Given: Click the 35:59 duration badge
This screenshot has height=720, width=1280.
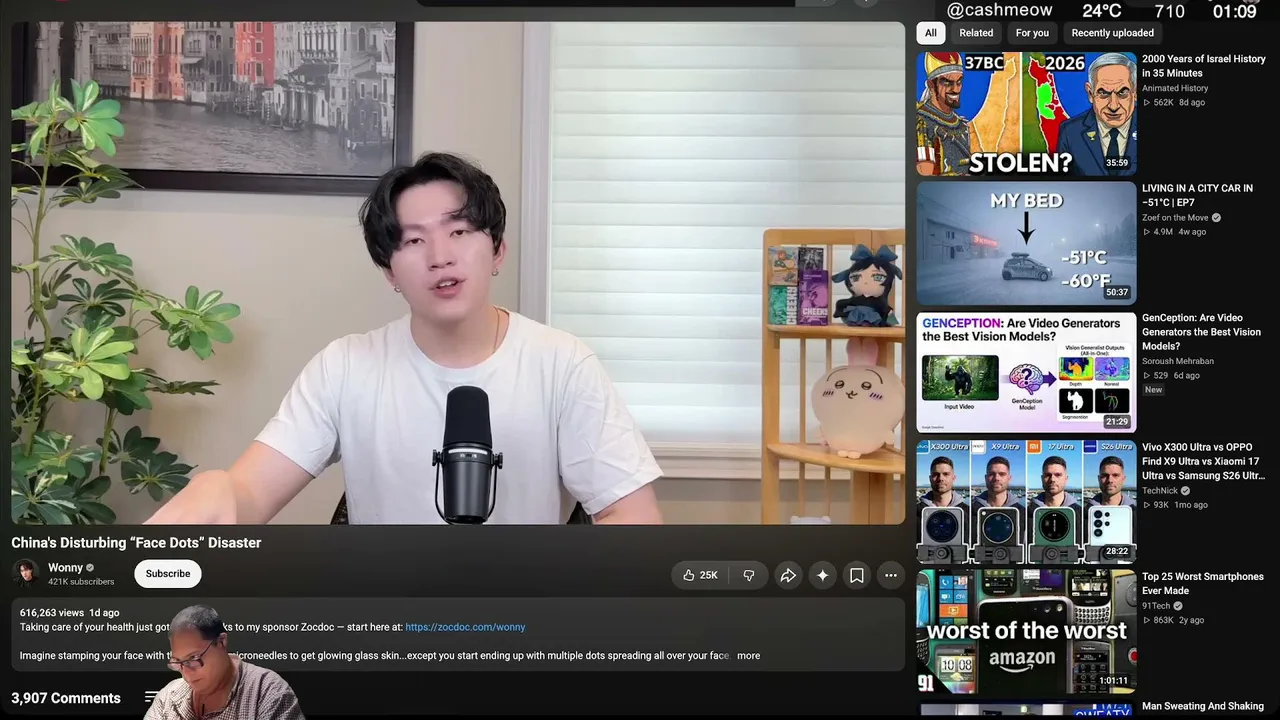Looking at the screenshot, I should pyautogui.click(x=1117, y=163).
